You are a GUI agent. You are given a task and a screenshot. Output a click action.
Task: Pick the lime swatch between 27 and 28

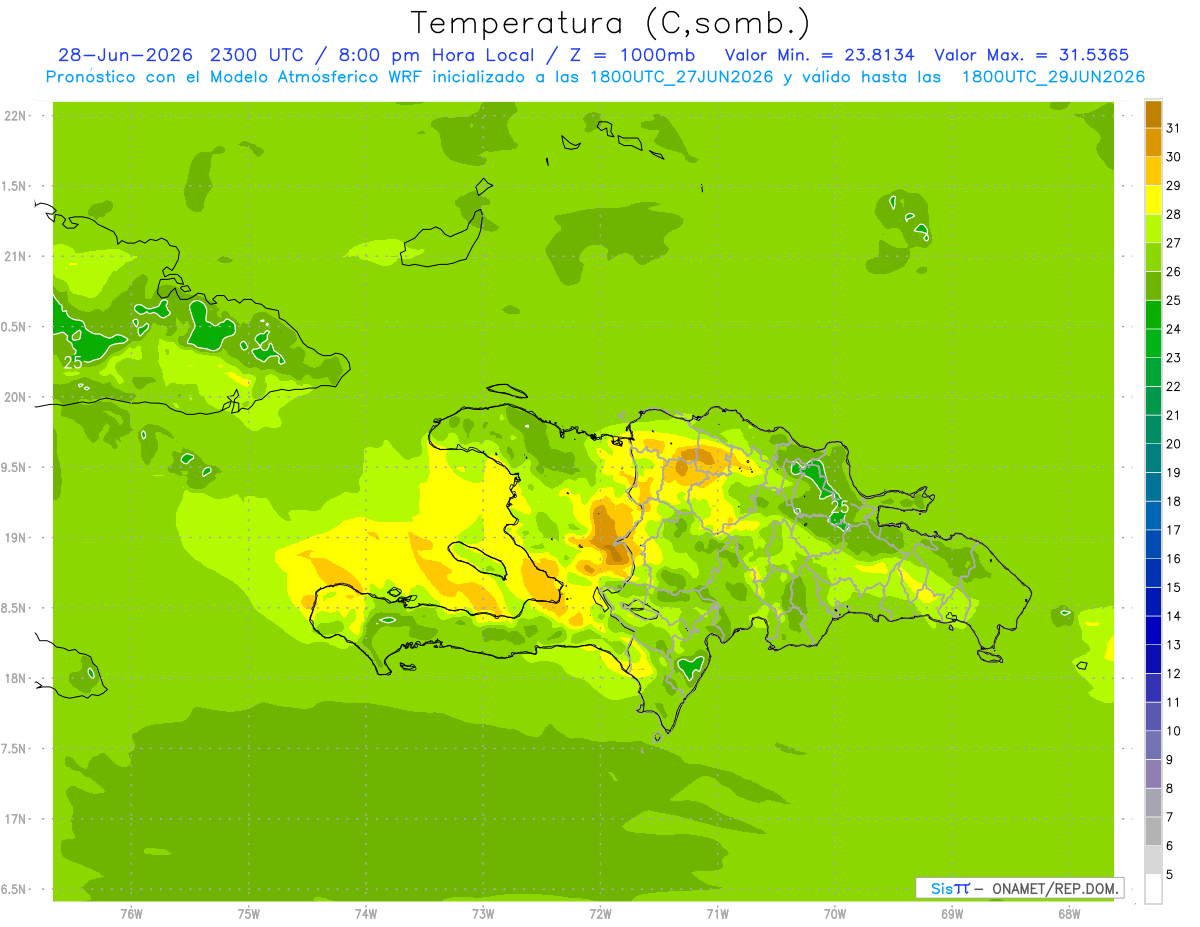[x=1153, y=230]
